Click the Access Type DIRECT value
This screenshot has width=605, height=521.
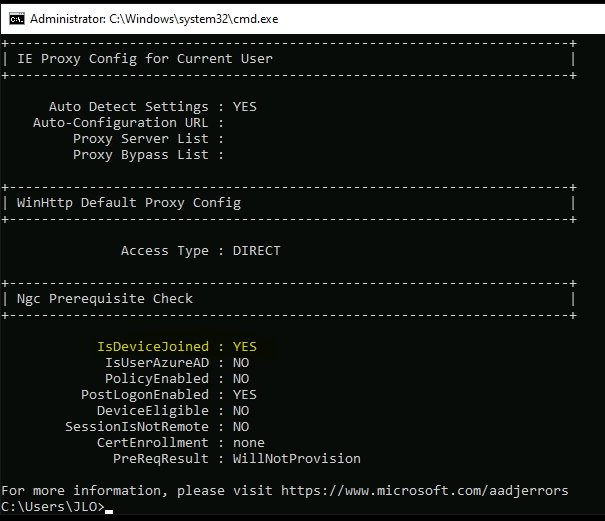click(257, 250)
